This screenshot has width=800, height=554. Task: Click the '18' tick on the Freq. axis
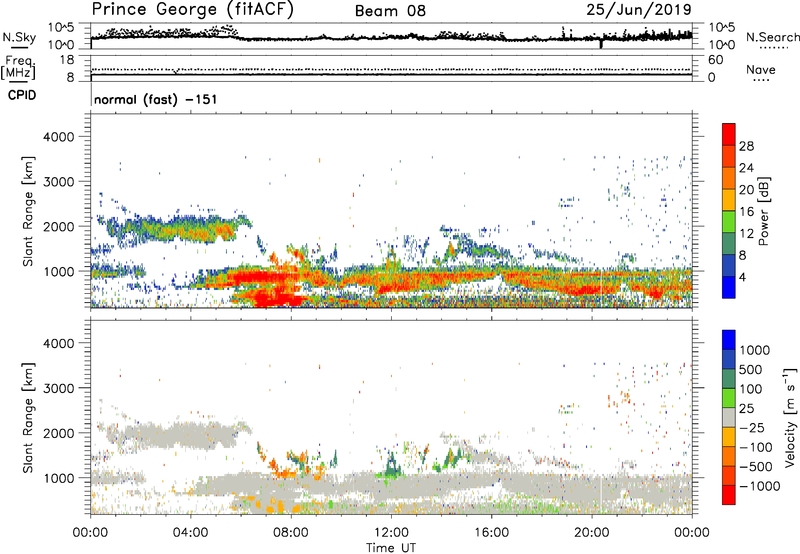(x=67, y=60)
